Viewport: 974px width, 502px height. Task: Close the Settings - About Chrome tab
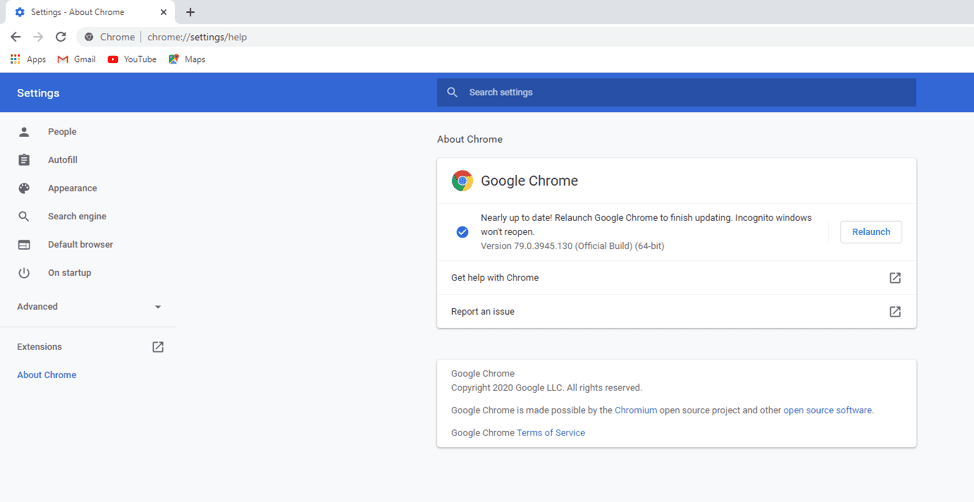(163, 12)
